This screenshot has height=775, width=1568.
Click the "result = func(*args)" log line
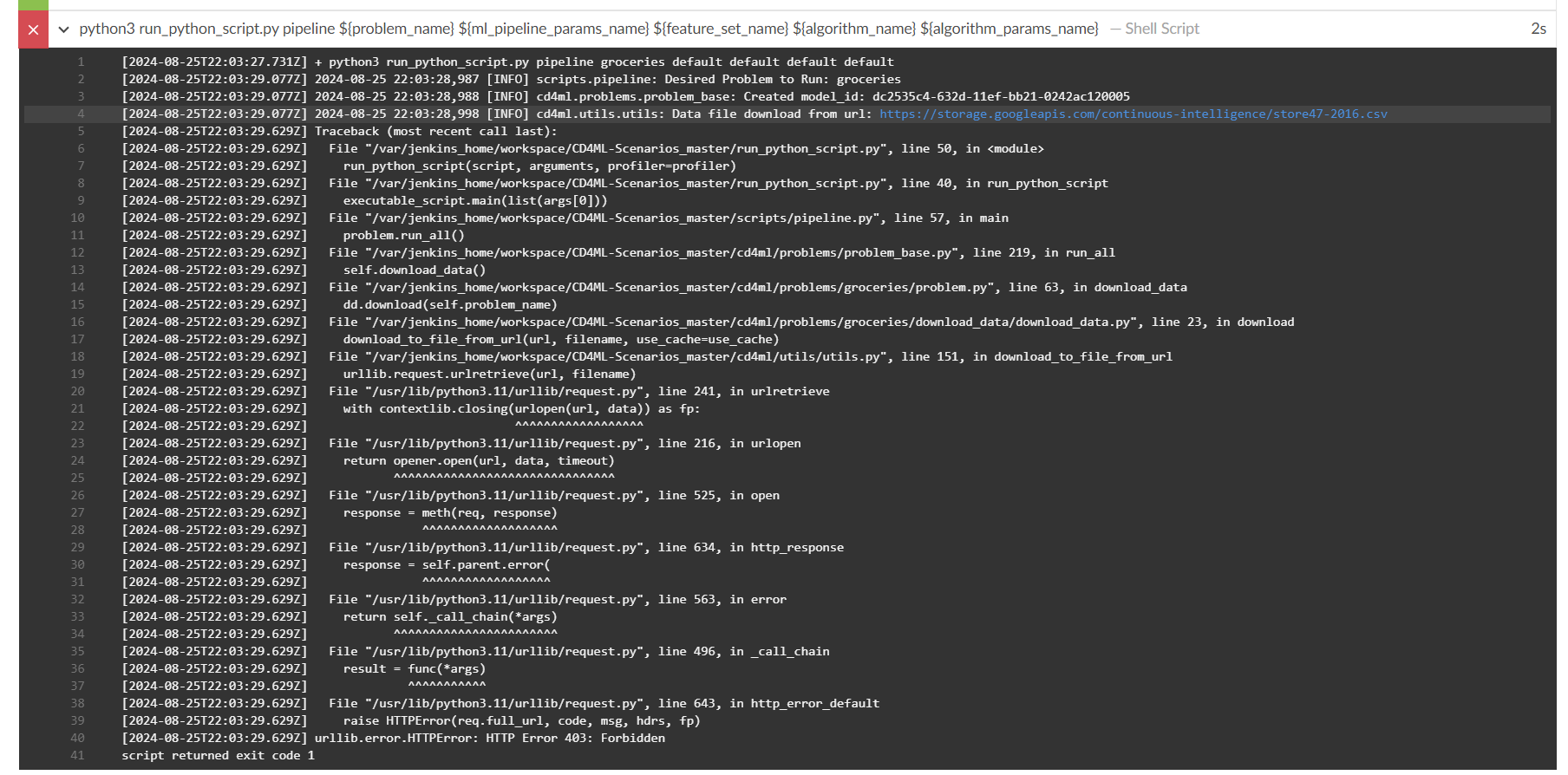(415, 669)
